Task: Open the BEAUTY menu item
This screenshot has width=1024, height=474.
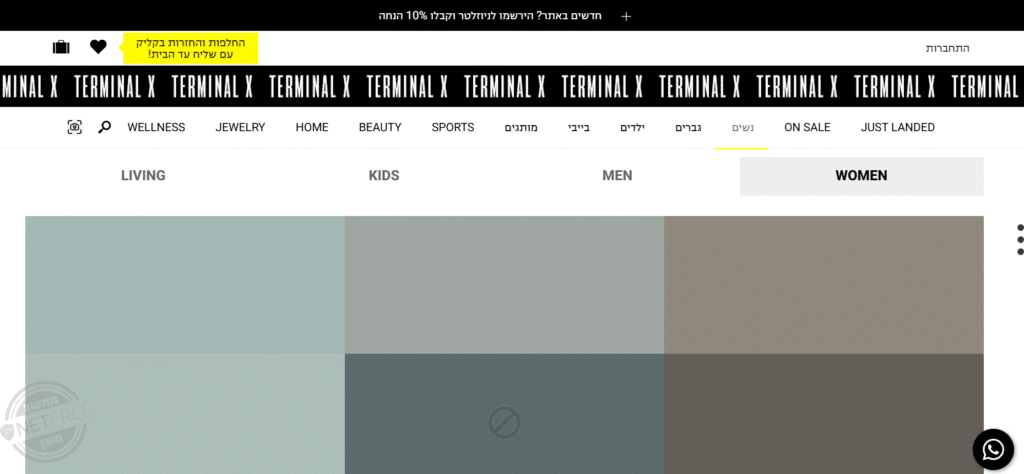Action: point(380,127)
